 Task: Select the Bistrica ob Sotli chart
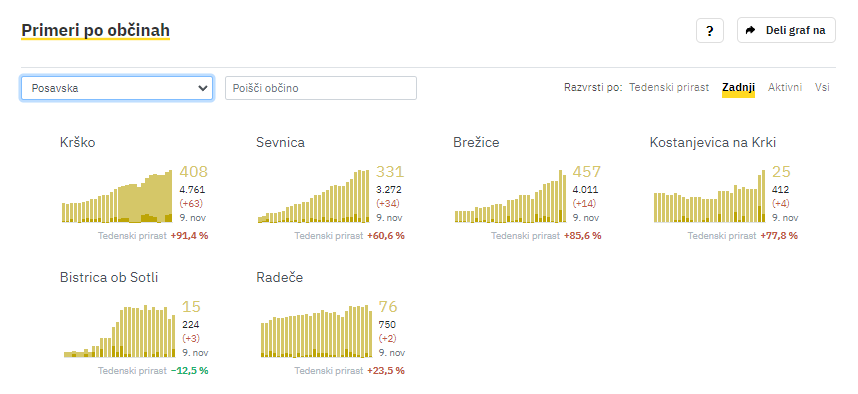click(119, 331)
